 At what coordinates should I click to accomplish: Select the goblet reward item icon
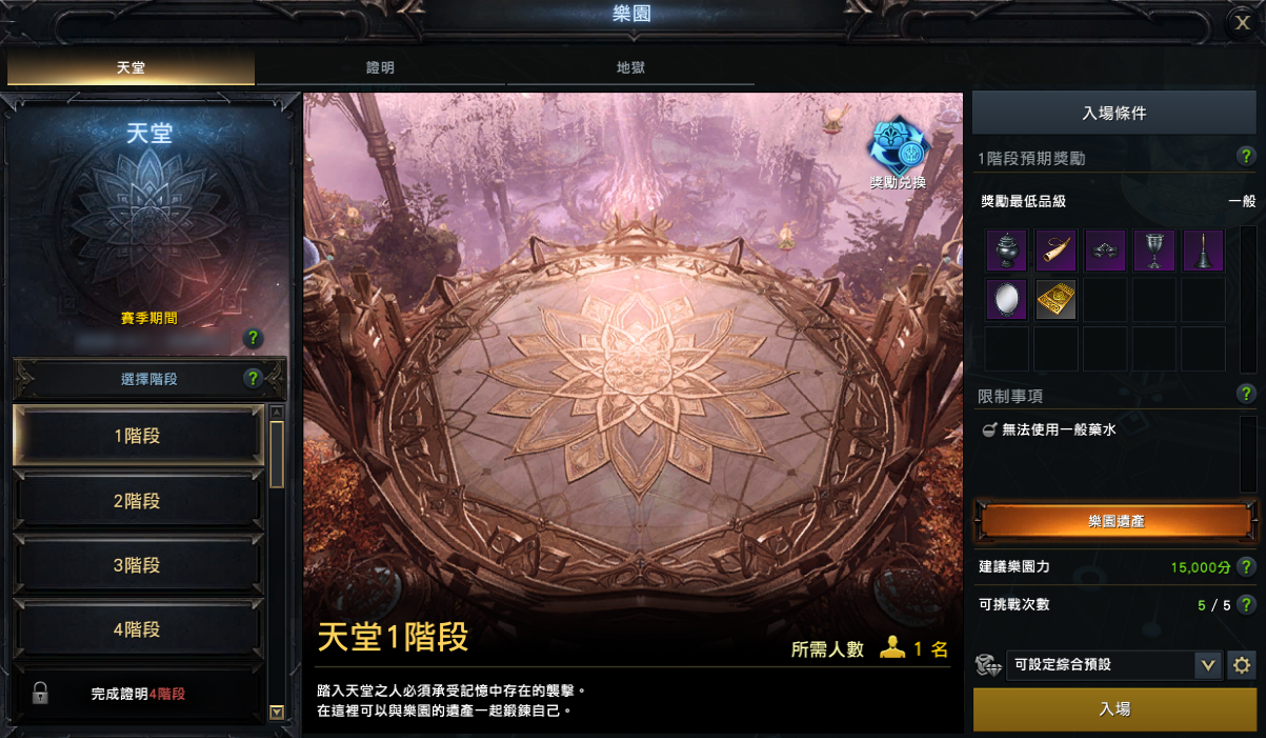pyautogui.click(x=1153, y=250)
